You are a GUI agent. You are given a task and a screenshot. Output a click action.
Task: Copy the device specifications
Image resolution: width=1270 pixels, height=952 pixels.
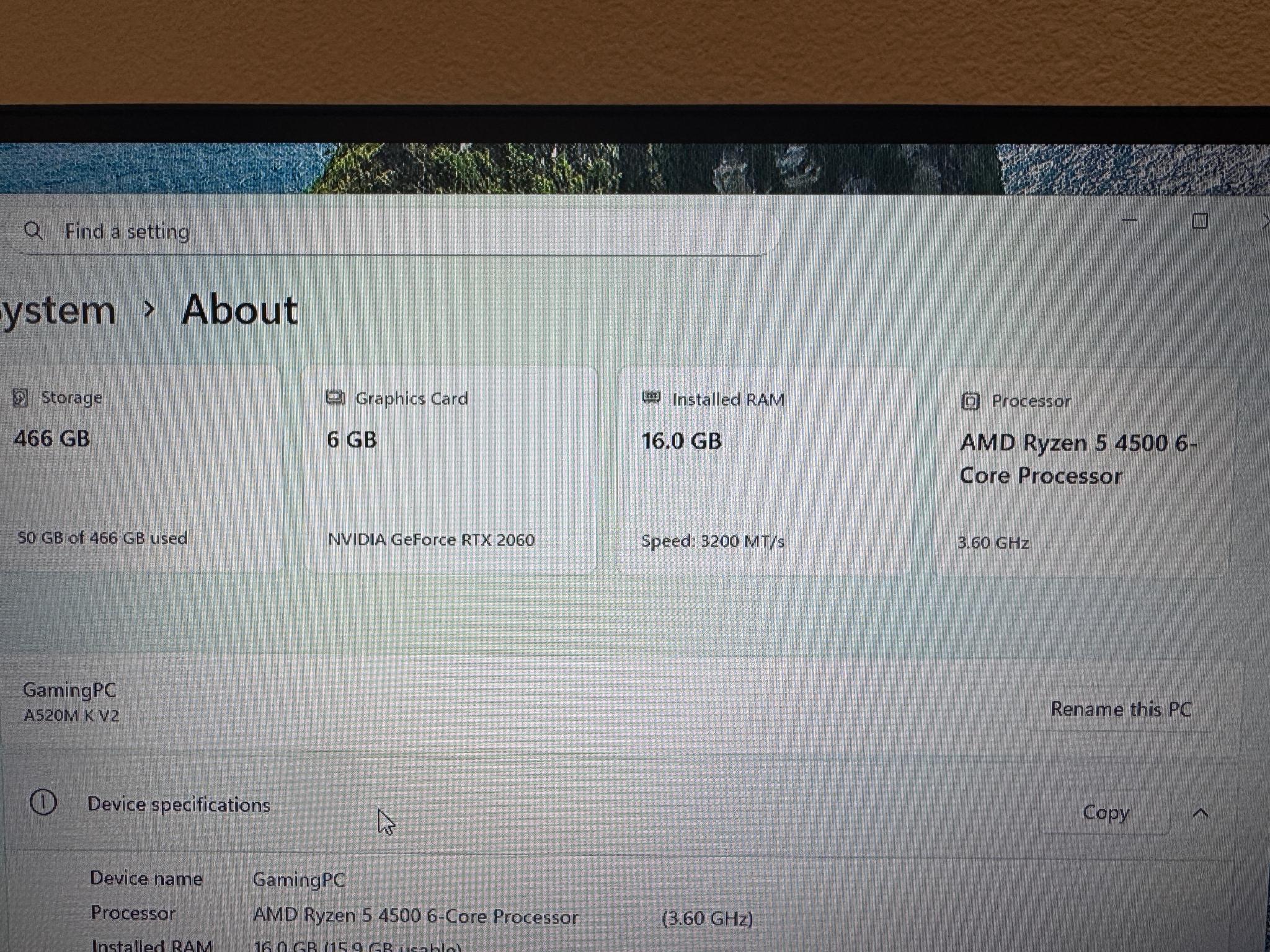(x=1105, y=812)
